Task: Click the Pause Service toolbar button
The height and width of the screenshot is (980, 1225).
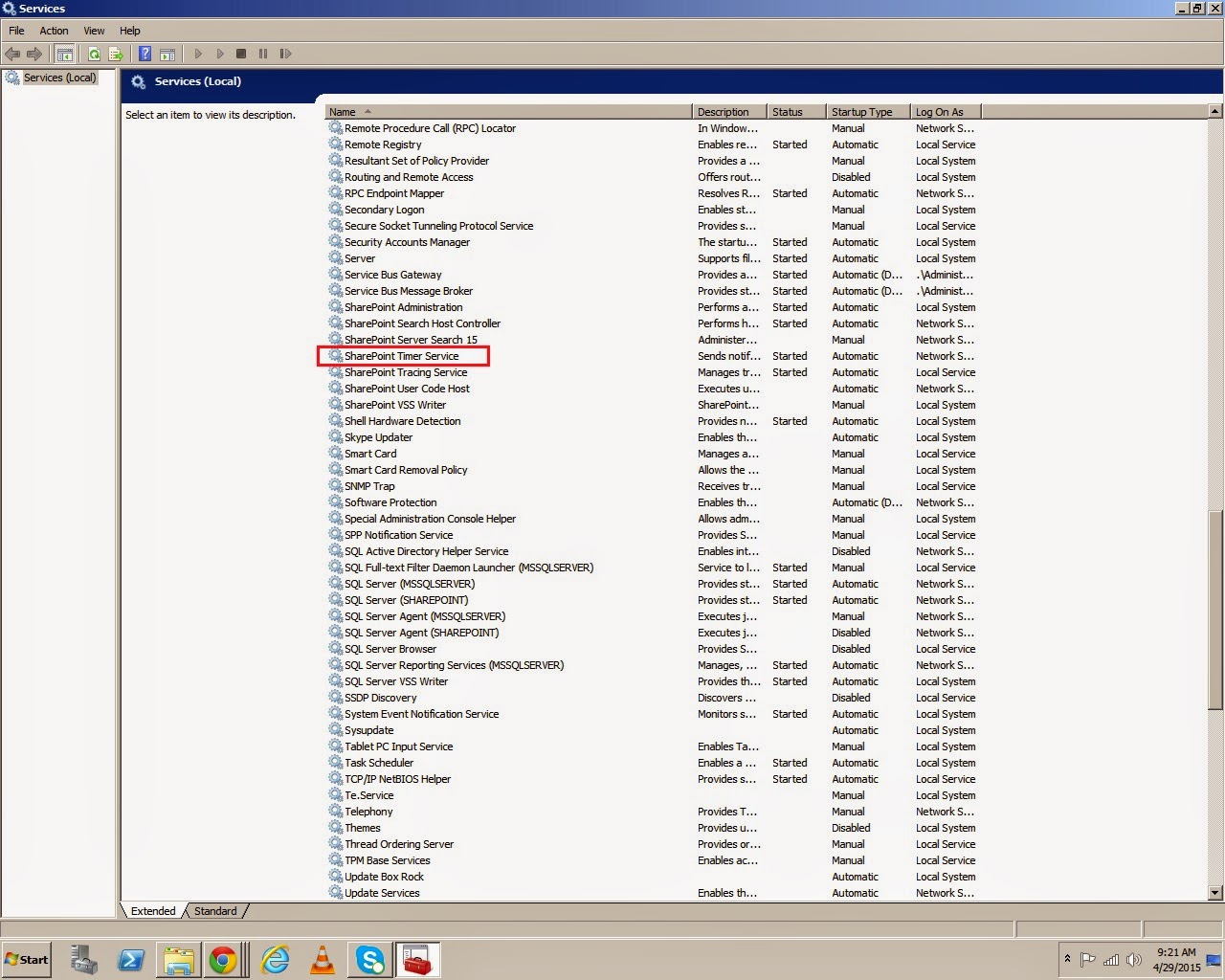Action: [x=263, y=54]
